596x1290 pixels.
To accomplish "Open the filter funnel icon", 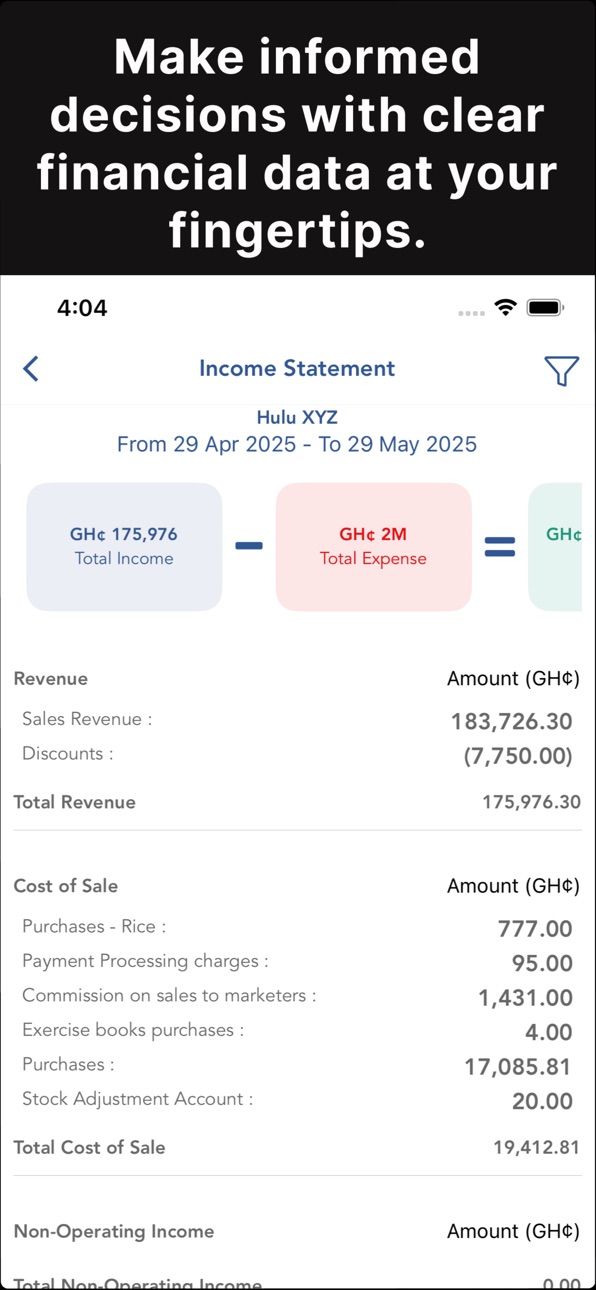I will (561, 370).
